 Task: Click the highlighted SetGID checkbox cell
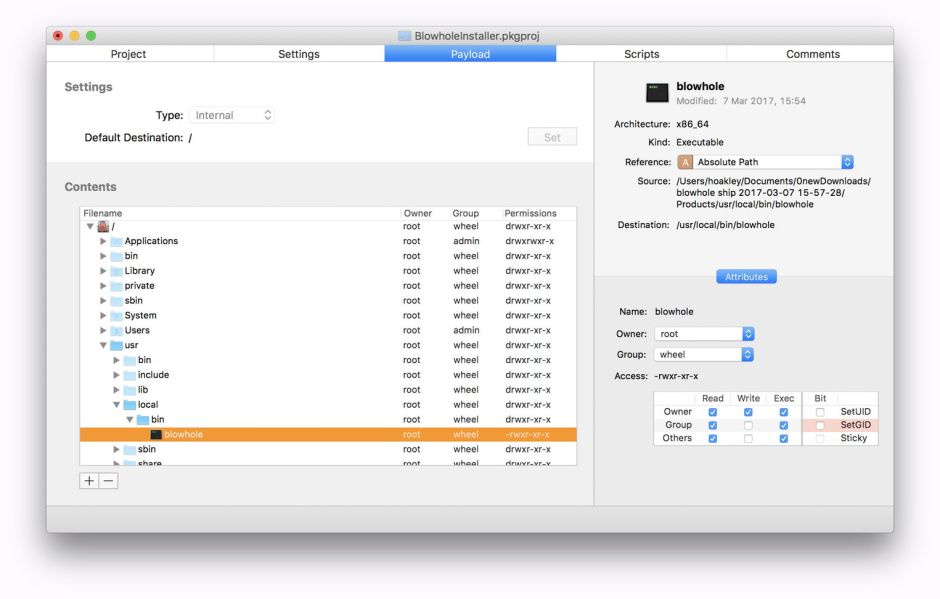[820, 425]
